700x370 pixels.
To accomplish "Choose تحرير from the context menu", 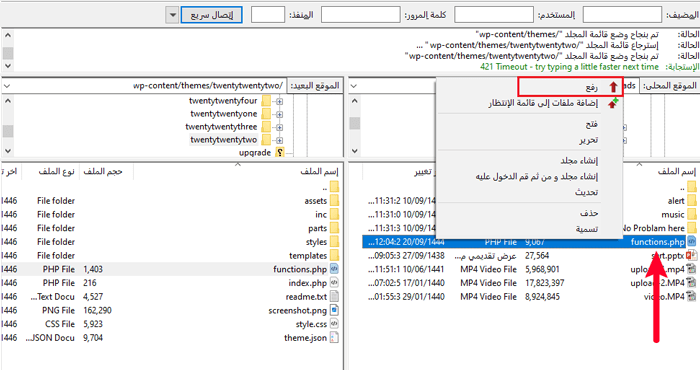I will (x=588, y=140).
